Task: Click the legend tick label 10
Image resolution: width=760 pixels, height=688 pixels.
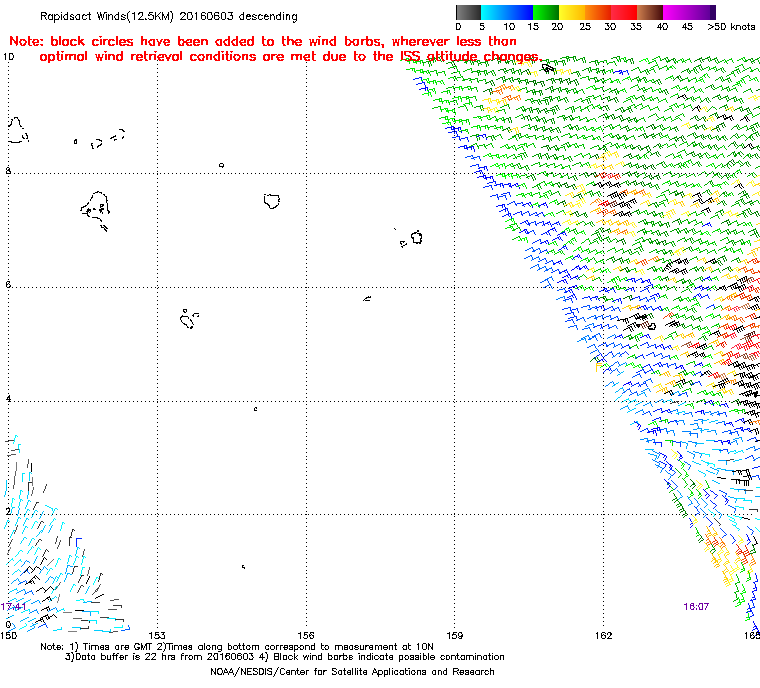Action: pyautogui.click(x=509, y=27)
